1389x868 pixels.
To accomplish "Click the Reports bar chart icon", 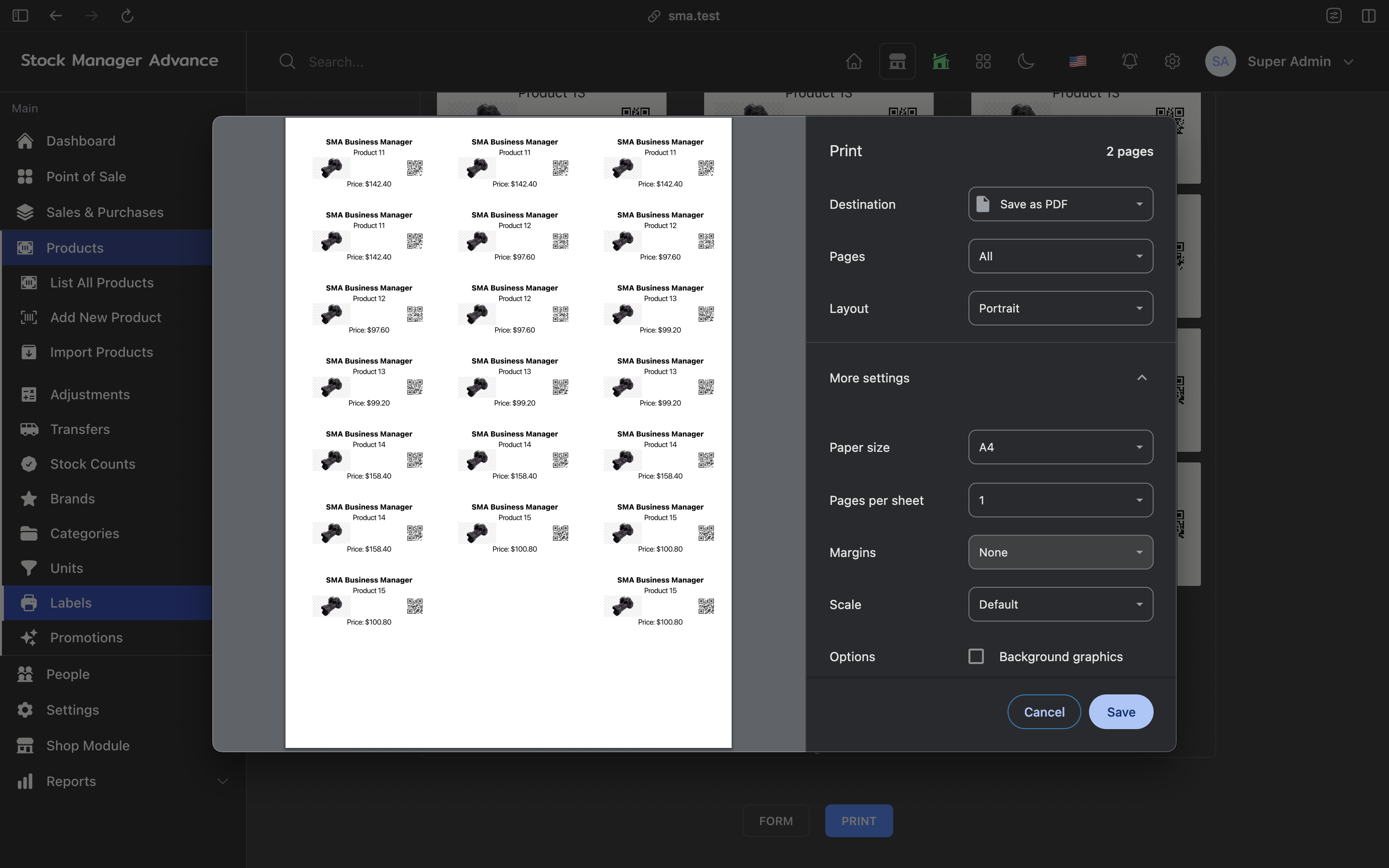I will (25, 781).
